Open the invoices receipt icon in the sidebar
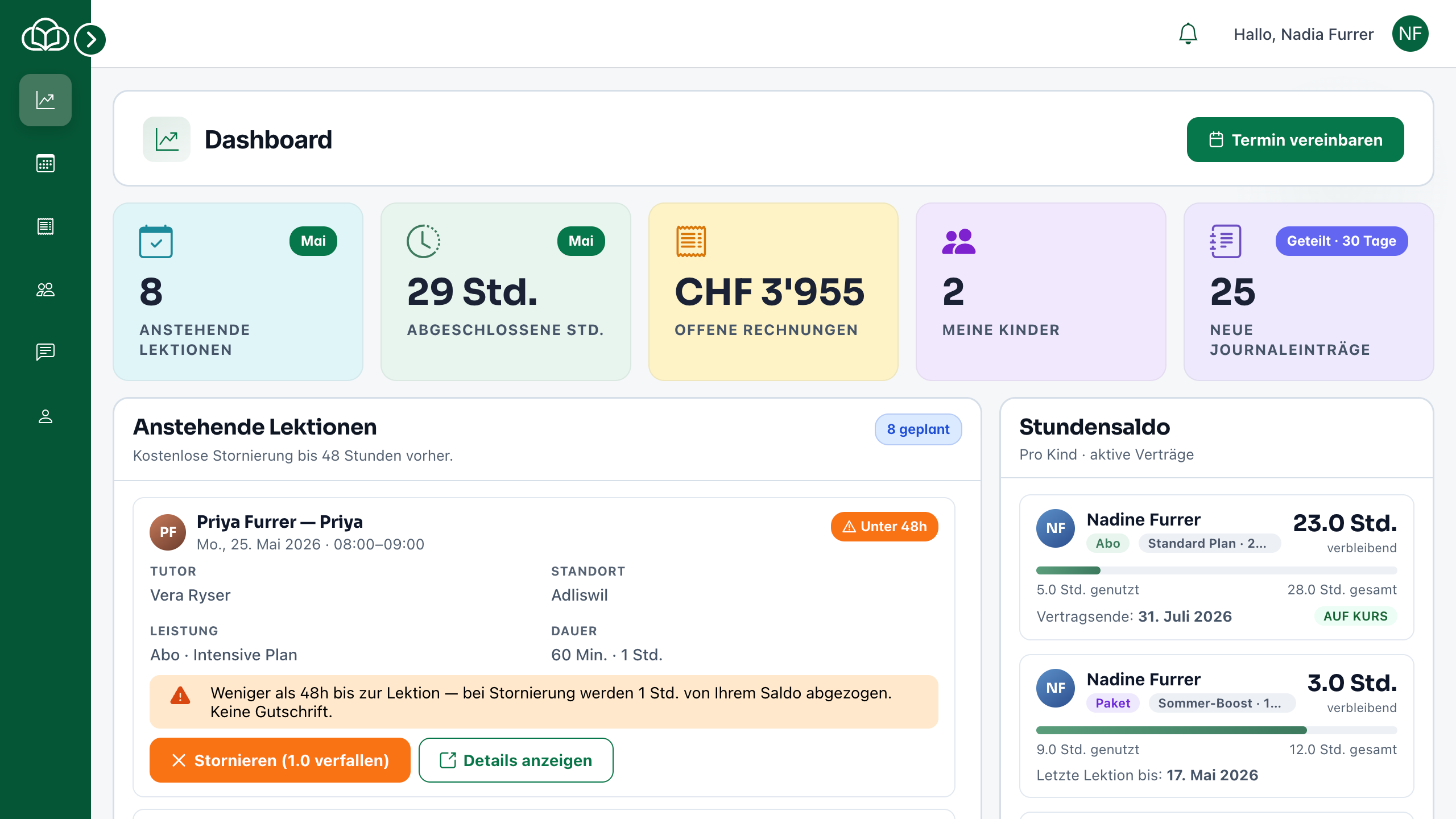Screen dimensions: 1456x819 pos(45,226)
